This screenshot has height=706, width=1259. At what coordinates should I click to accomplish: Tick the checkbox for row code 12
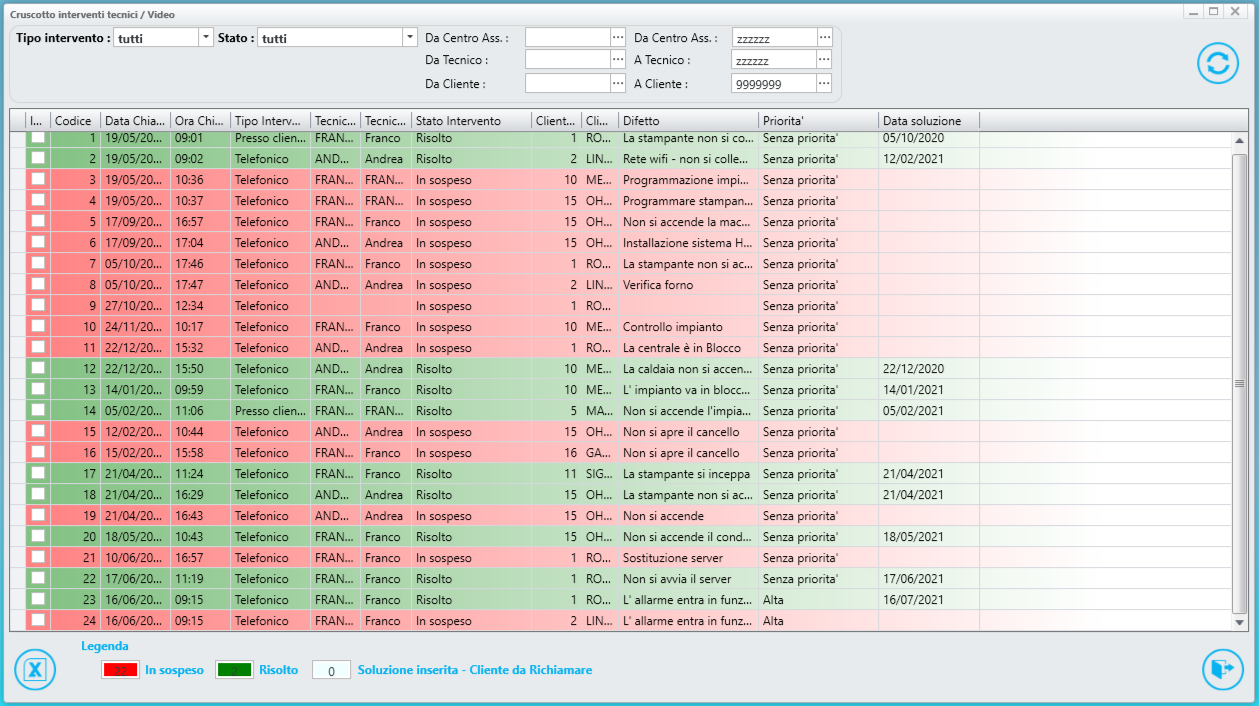coord(38,368)
